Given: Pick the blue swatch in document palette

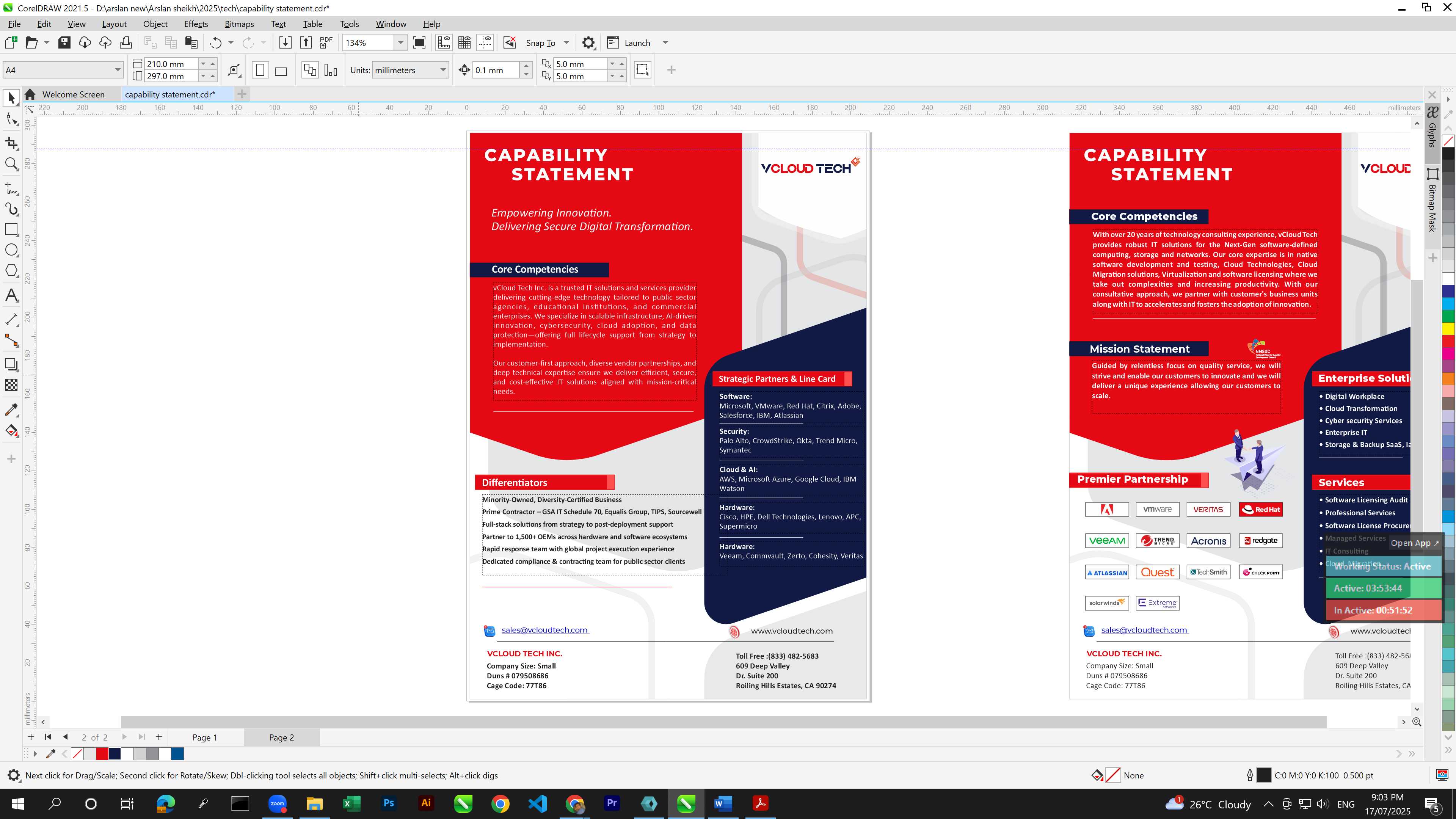Looking at the screenshot, I should tap(177, 754).
